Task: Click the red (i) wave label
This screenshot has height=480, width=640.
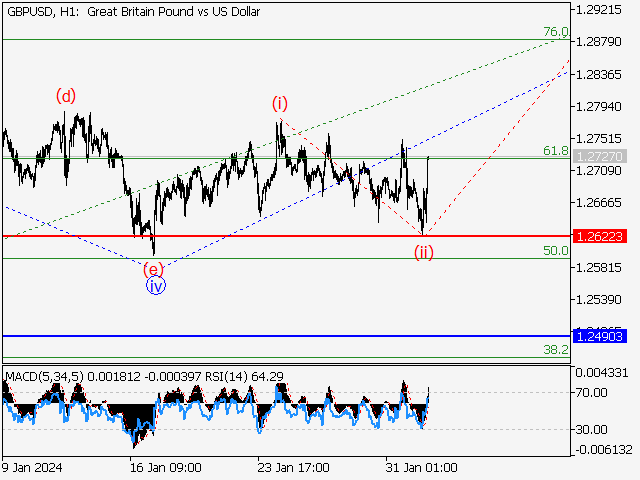Action: click(x=280, y=104)
